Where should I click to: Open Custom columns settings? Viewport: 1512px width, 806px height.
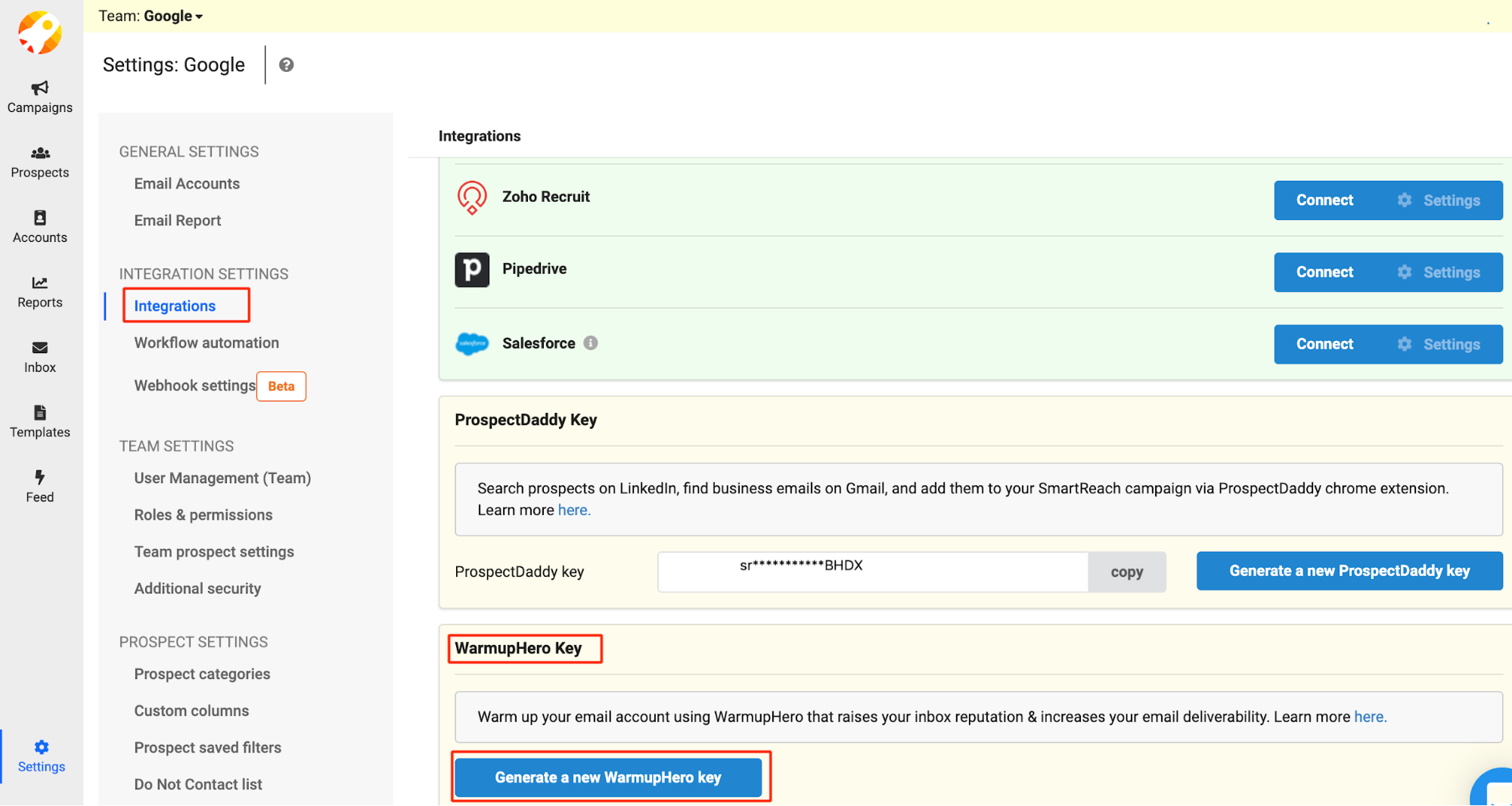pos(191,711)
